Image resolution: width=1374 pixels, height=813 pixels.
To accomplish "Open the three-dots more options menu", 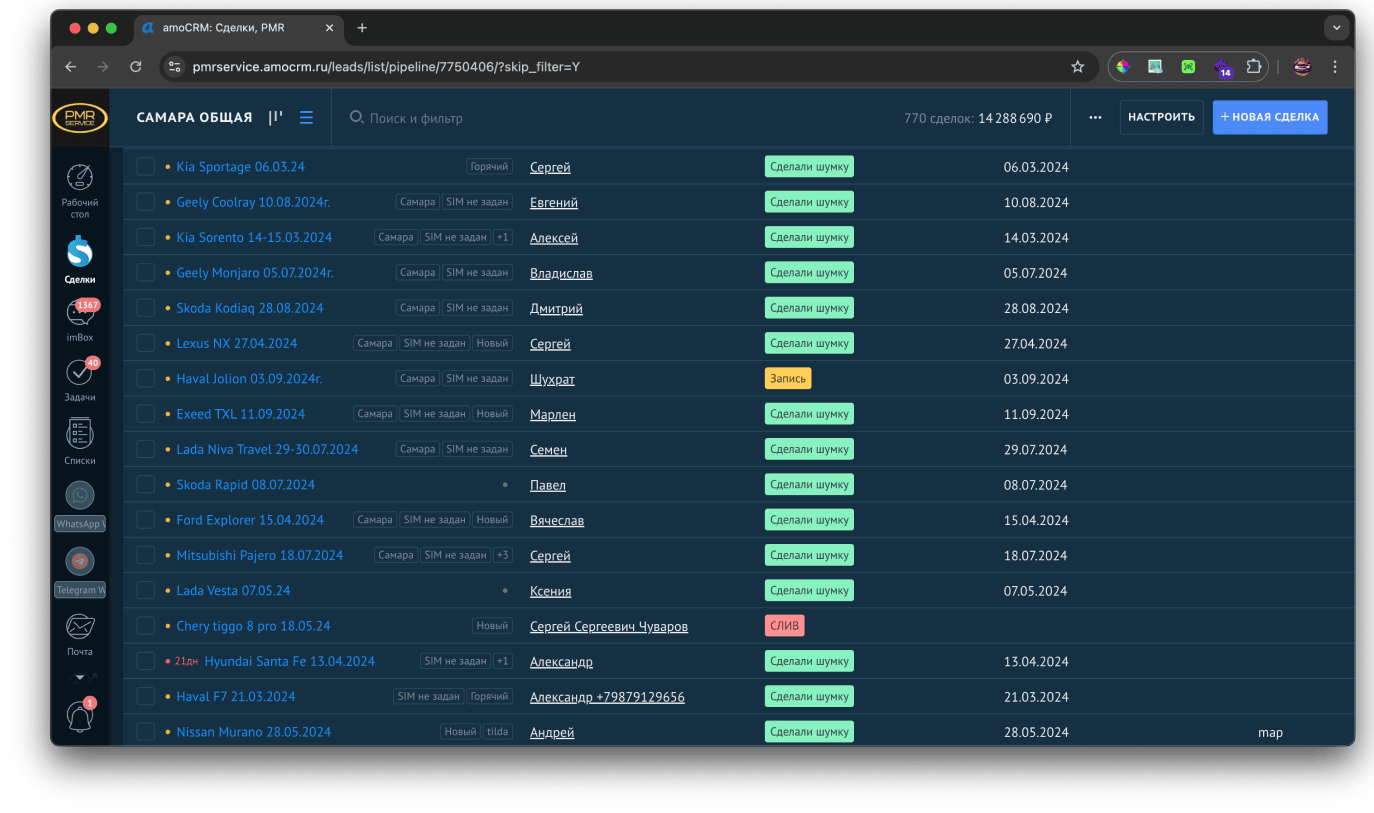I will (x=1095, y=118).
